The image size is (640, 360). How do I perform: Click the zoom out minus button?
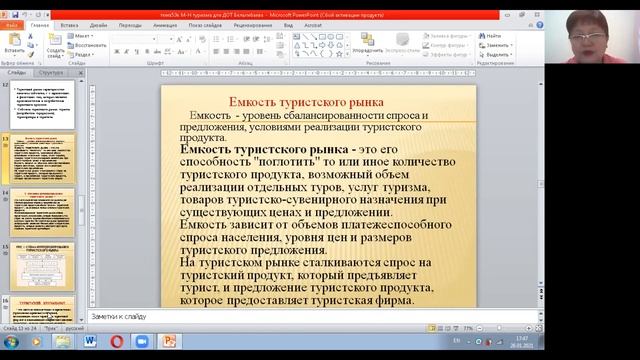(480, 328)
